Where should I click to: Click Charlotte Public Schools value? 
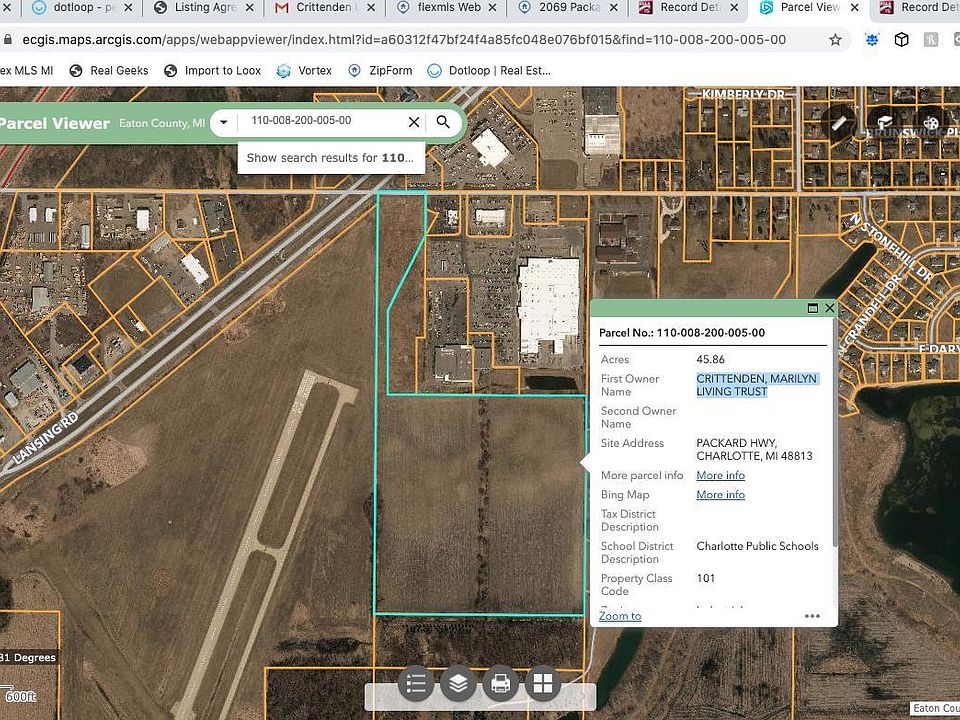[x=757, y=546]
